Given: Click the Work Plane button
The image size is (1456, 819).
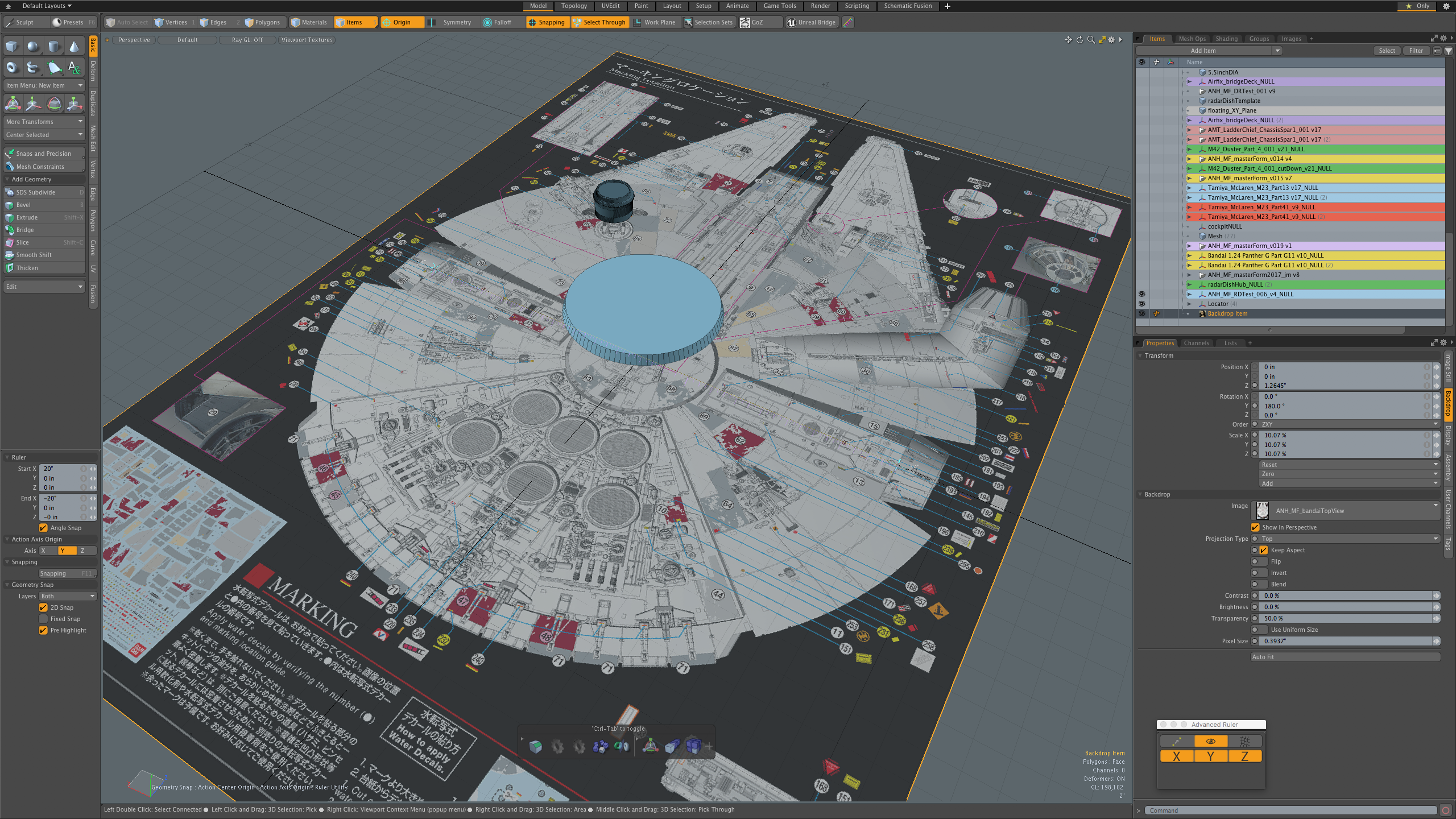Looking at the screenshot, I should coord(655,22).
